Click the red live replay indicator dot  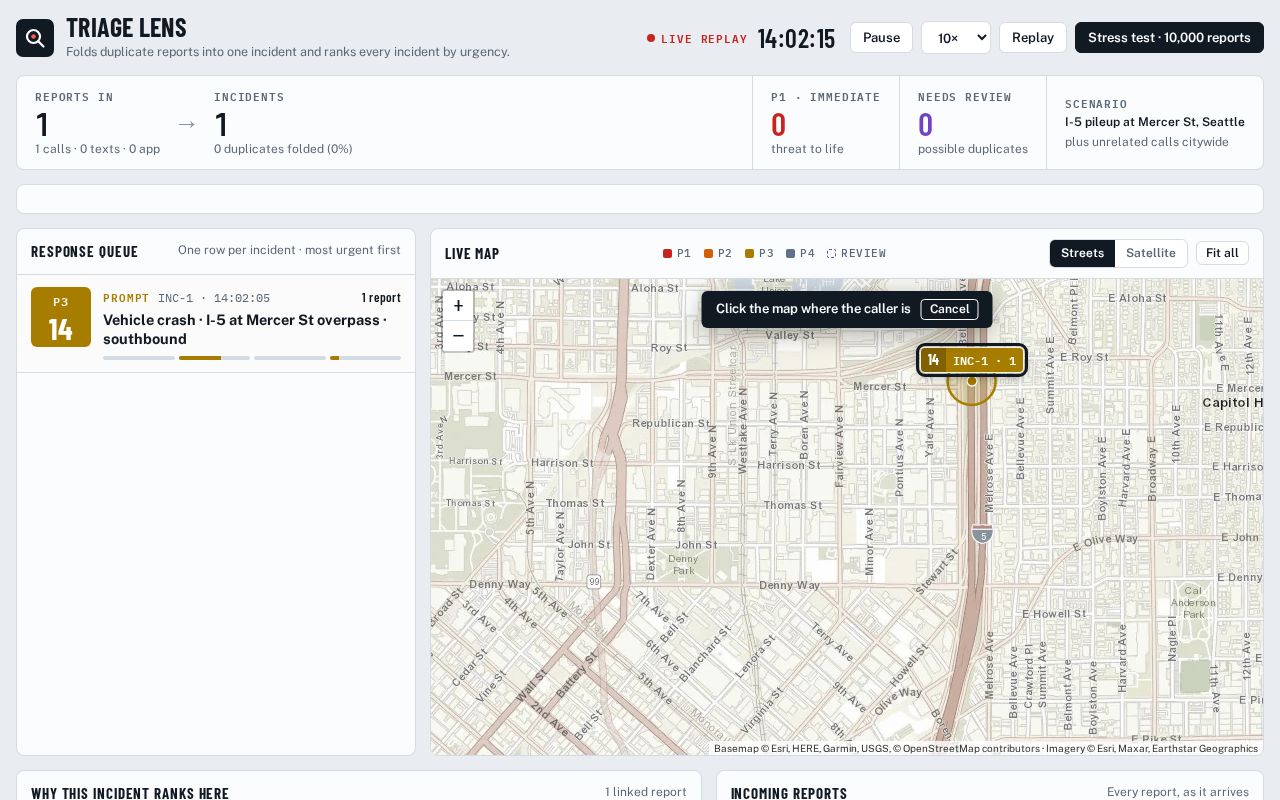651,38
